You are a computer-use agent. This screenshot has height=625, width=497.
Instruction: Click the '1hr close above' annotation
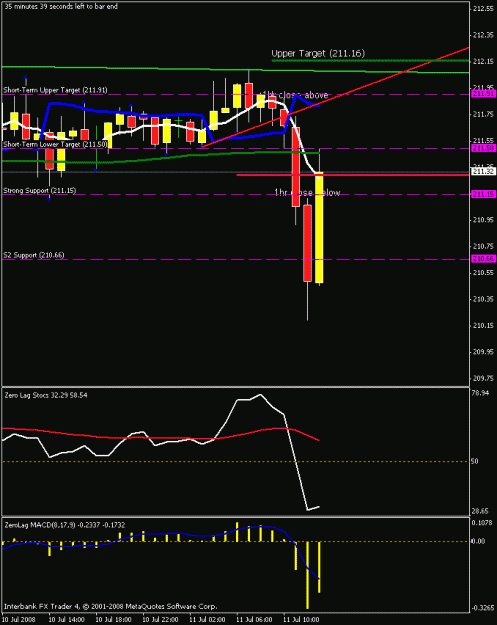click(294, 95)
